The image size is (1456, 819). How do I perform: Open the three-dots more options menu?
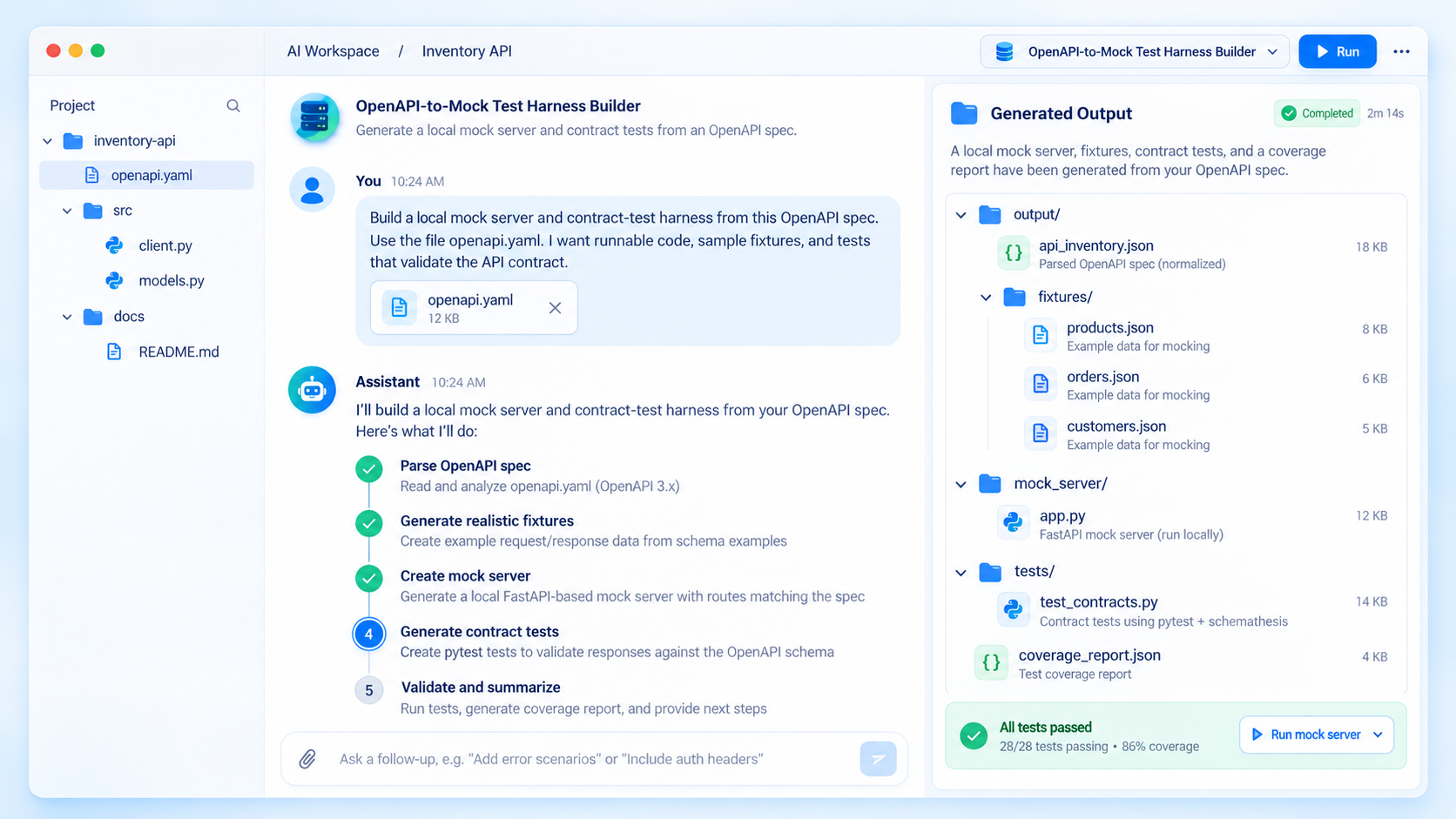[1401, 51]
